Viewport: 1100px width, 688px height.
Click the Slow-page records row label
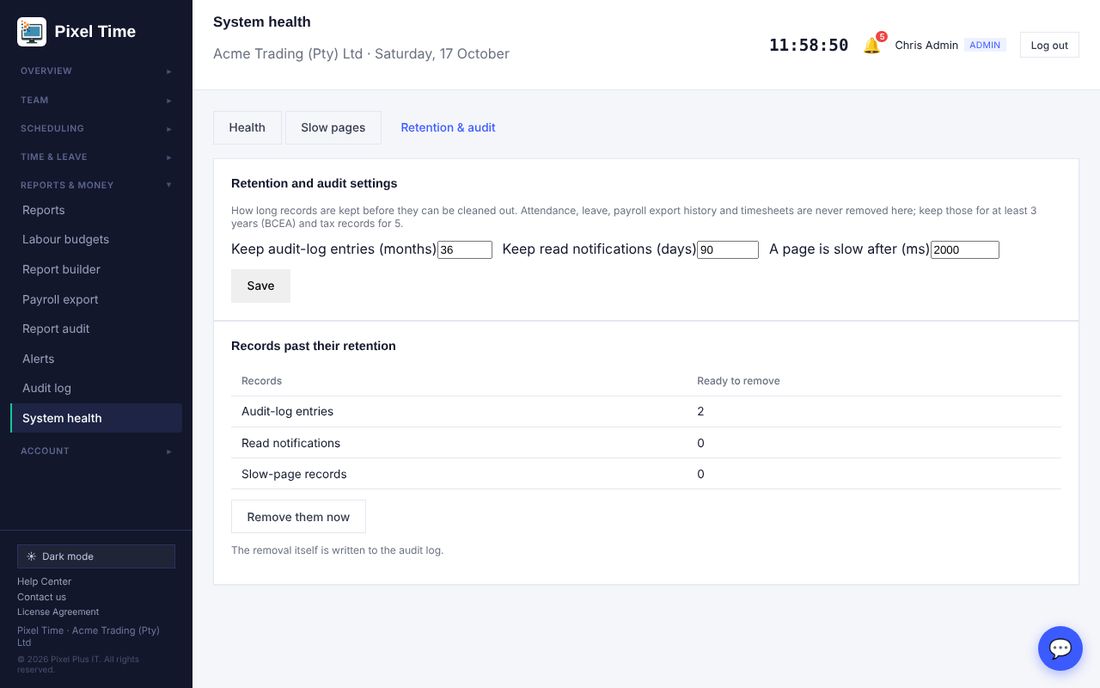[294, 474]
